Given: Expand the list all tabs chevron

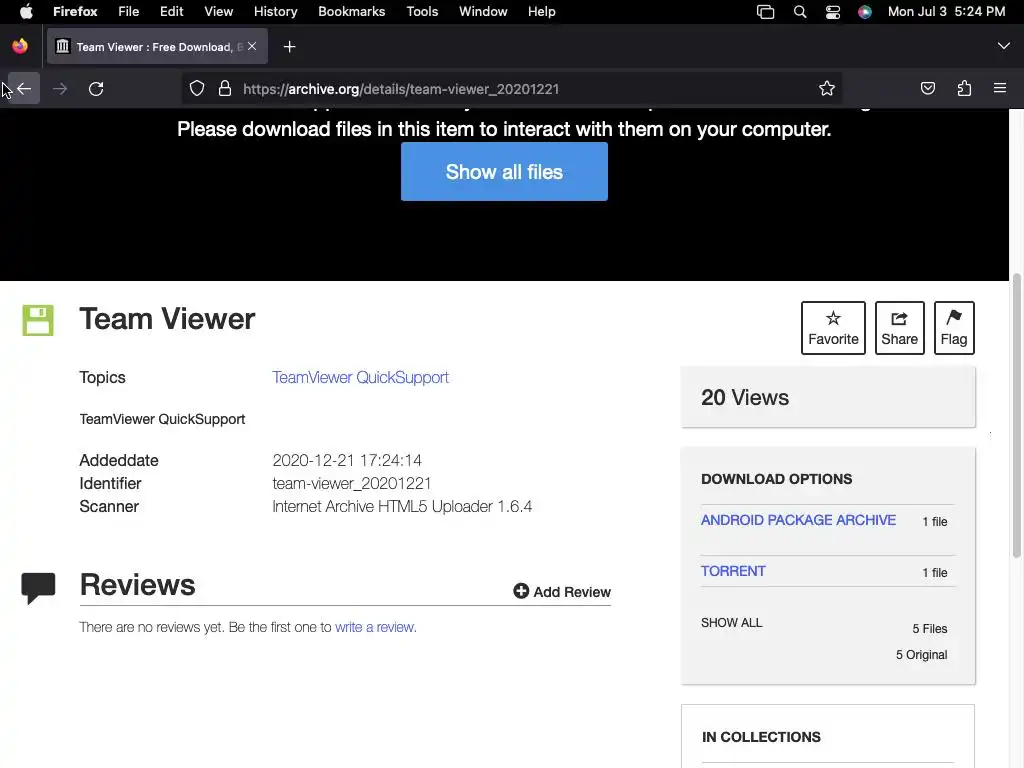Looking at the screenshot, I should click(1003, 46).
